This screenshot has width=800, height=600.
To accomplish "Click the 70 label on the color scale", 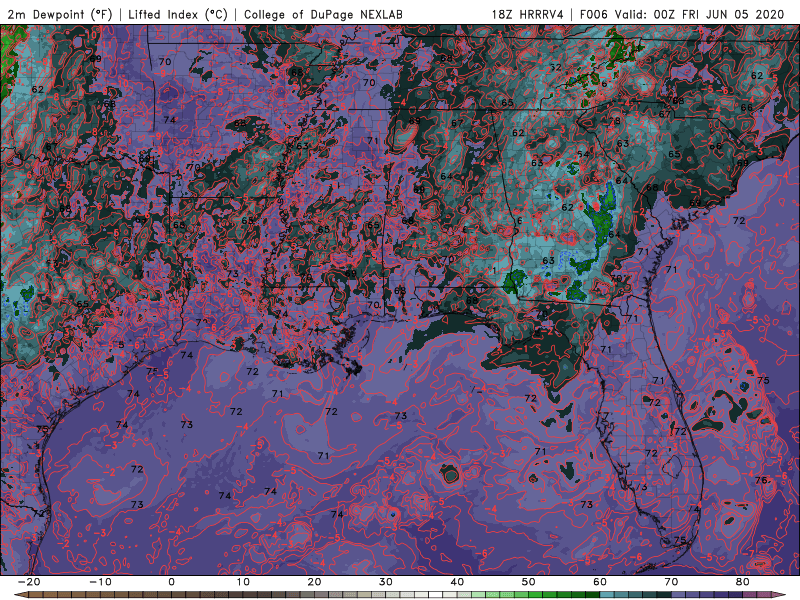I will pos(671,582).
